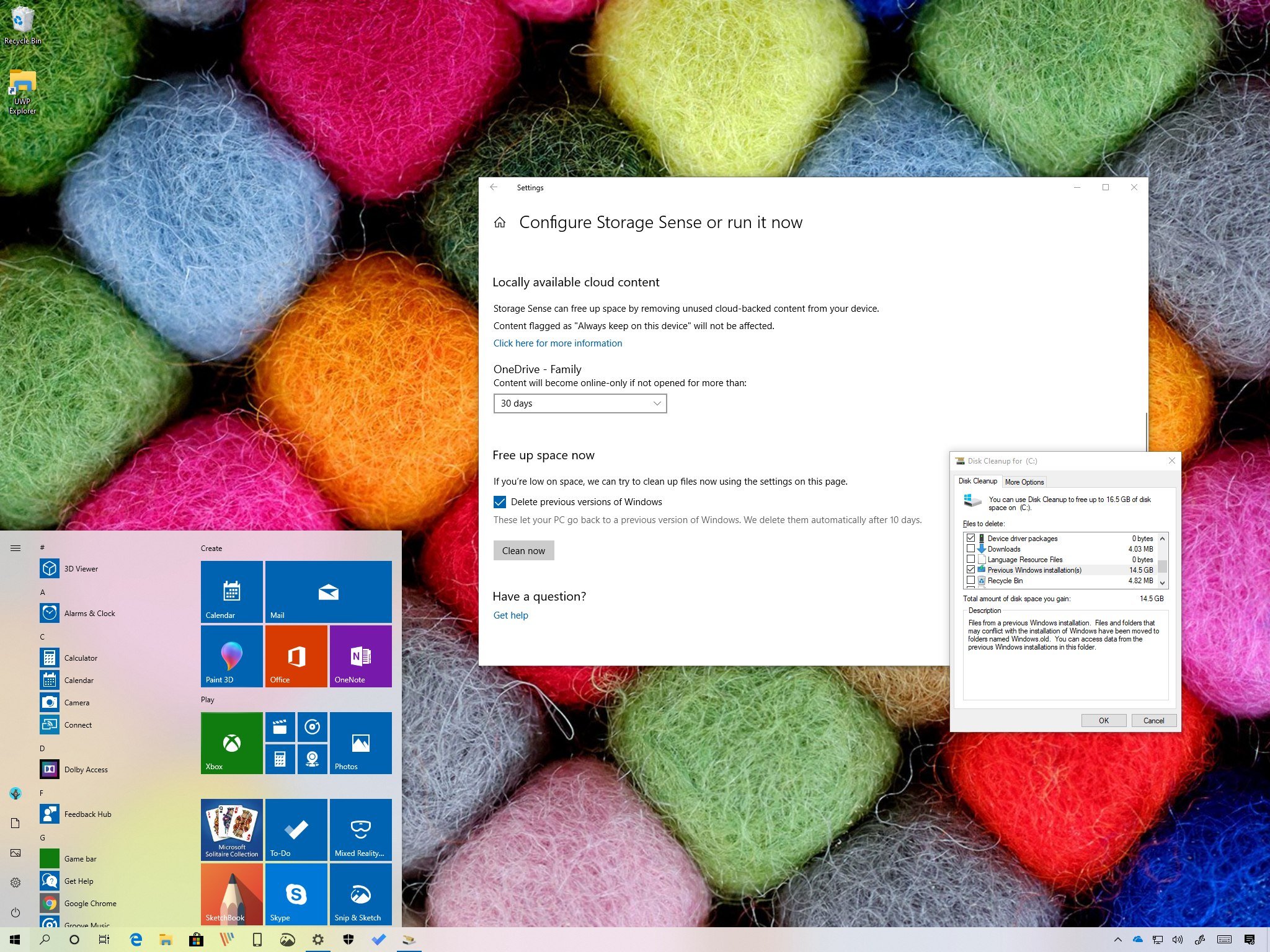Screen dimensions: 1270x952
Task: Toggle Delete previous versions of Windows checkbox
Action: coord(500,501)
